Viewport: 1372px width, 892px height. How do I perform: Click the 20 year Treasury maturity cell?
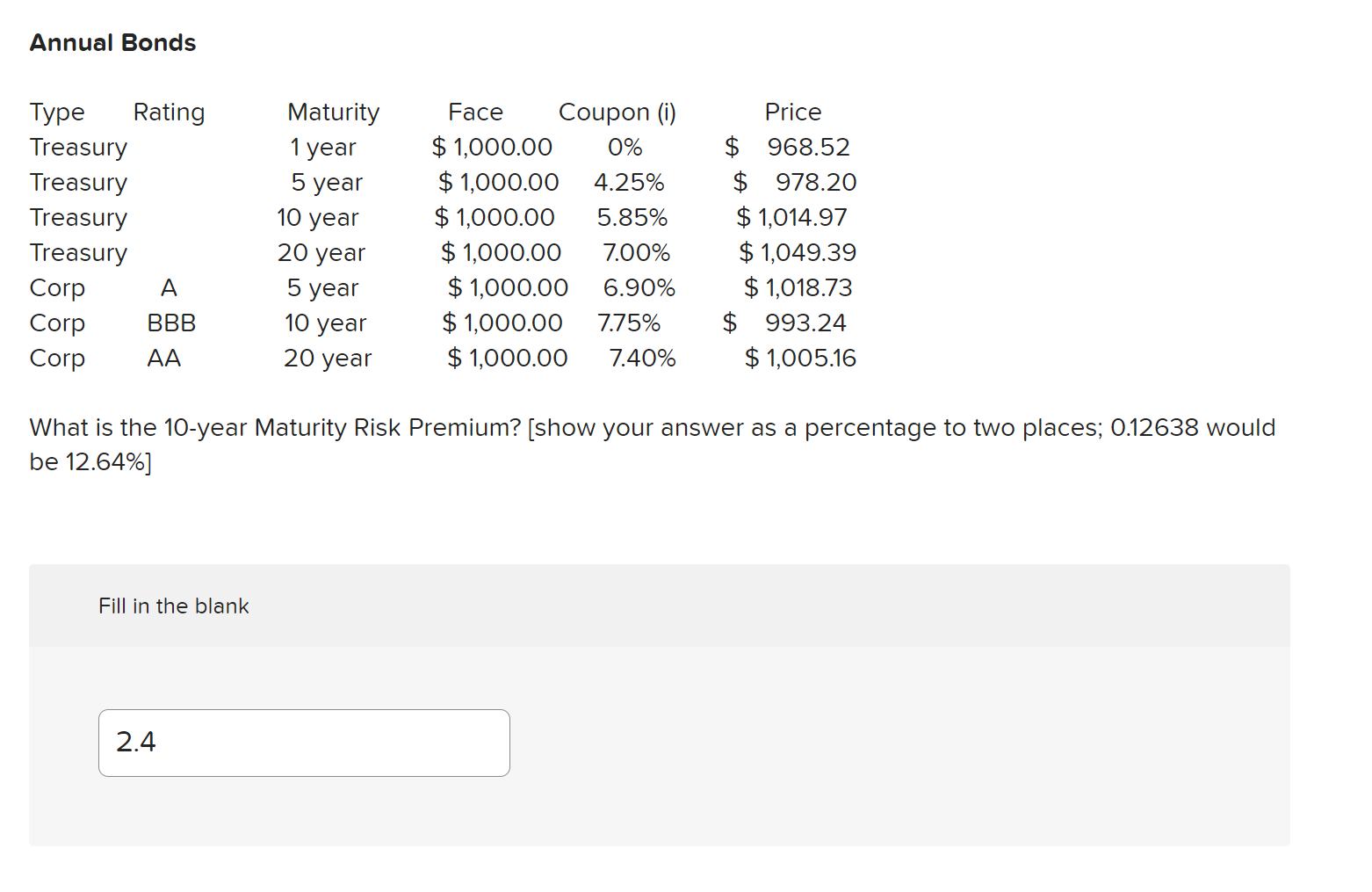[321, 252]
